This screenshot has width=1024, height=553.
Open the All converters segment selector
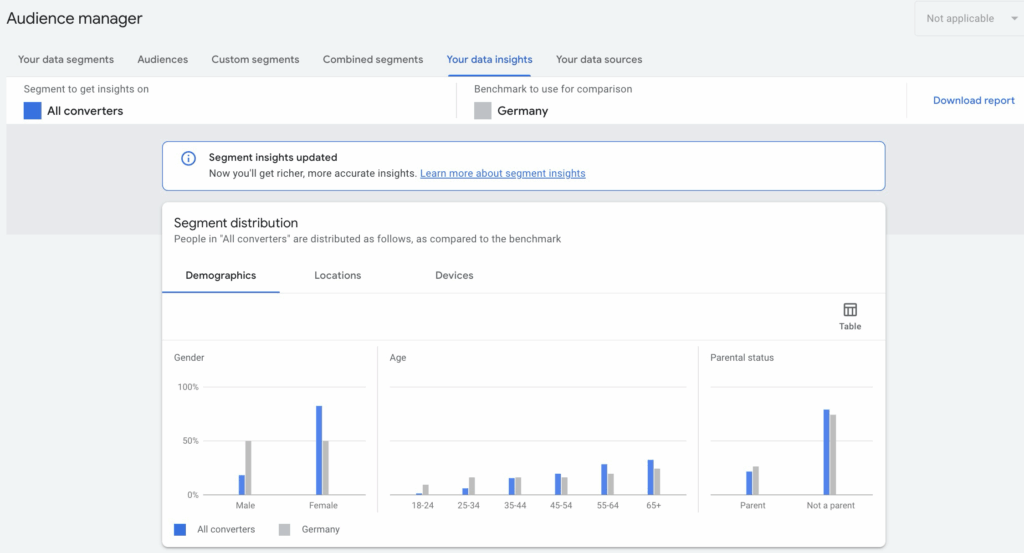tap(85, 111)
